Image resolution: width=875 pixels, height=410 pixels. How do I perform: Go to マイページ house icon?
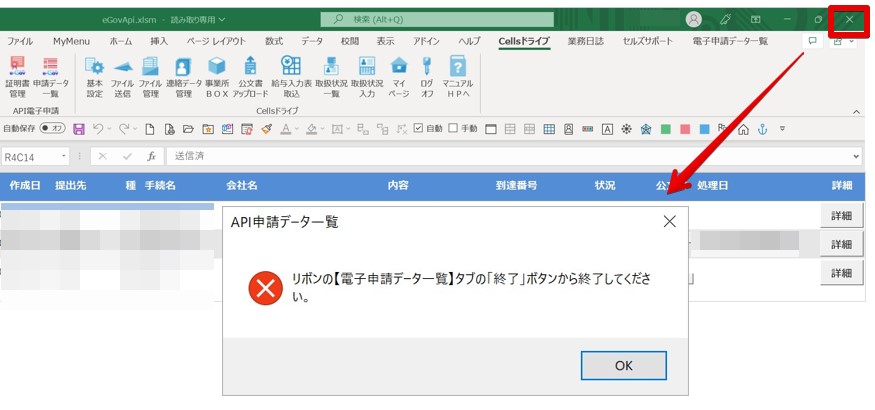pyautogui.click(x=398, y=77)
